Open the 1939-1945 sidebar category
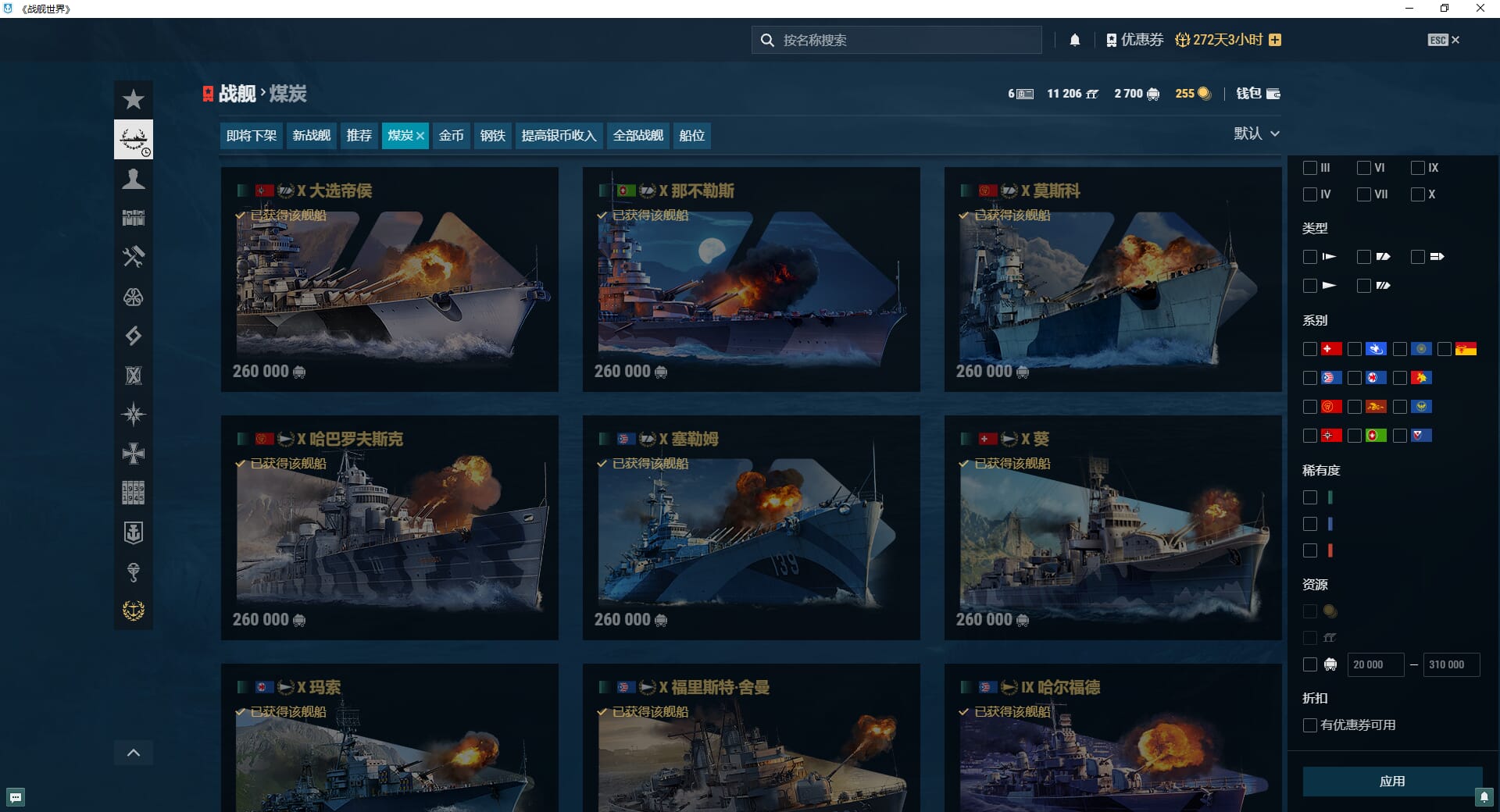 click(x=134, y=493)
